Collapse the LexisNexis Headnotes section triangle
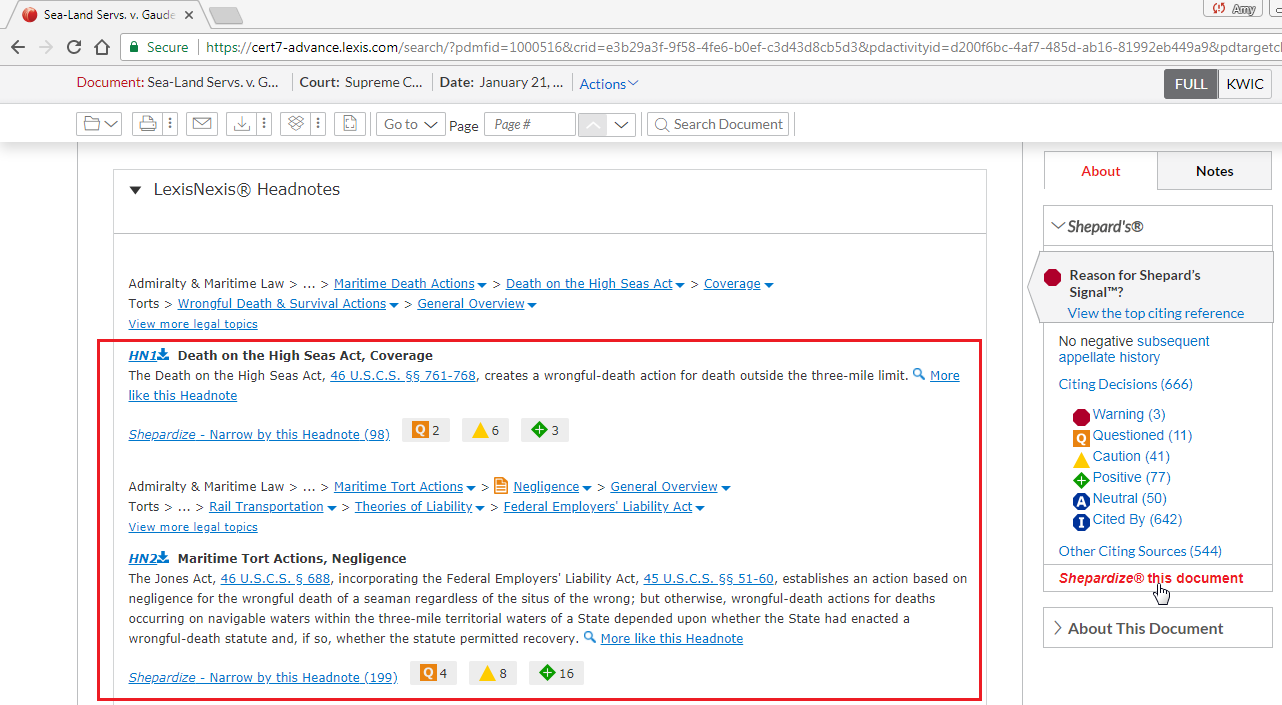Screen dimensions: 1282x705 point(134,190)
